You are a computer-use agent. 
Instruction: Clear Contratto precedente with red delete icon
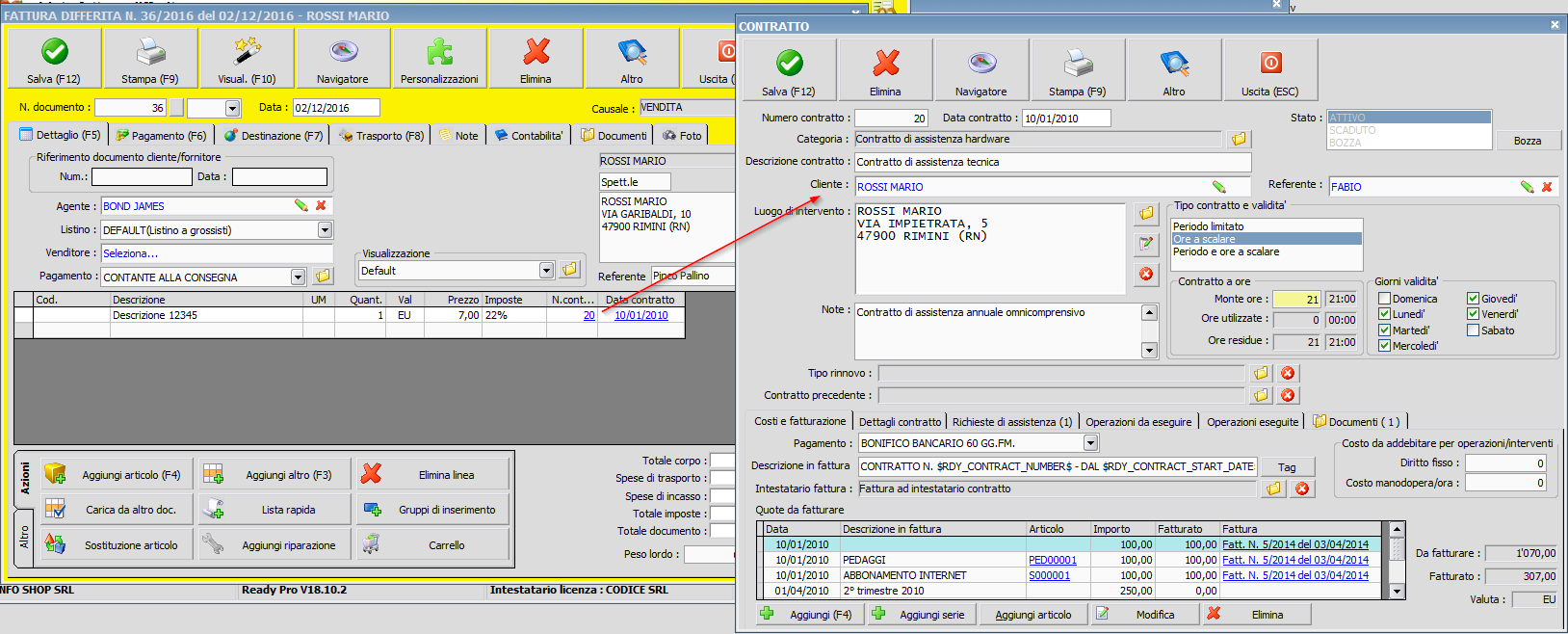click(1288, 395)
